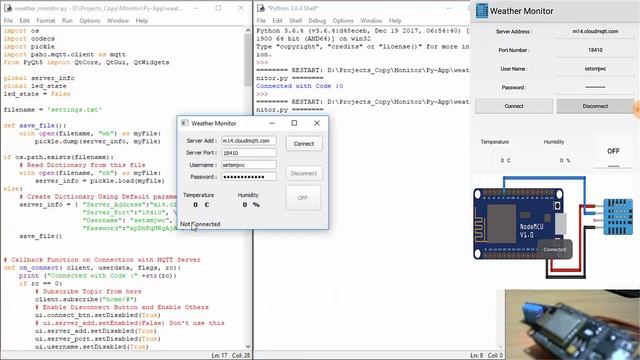Click the 'import pickle' code line
Viewport: 640px width, 360px height.
pyautogui.click(x=29, y=47)
